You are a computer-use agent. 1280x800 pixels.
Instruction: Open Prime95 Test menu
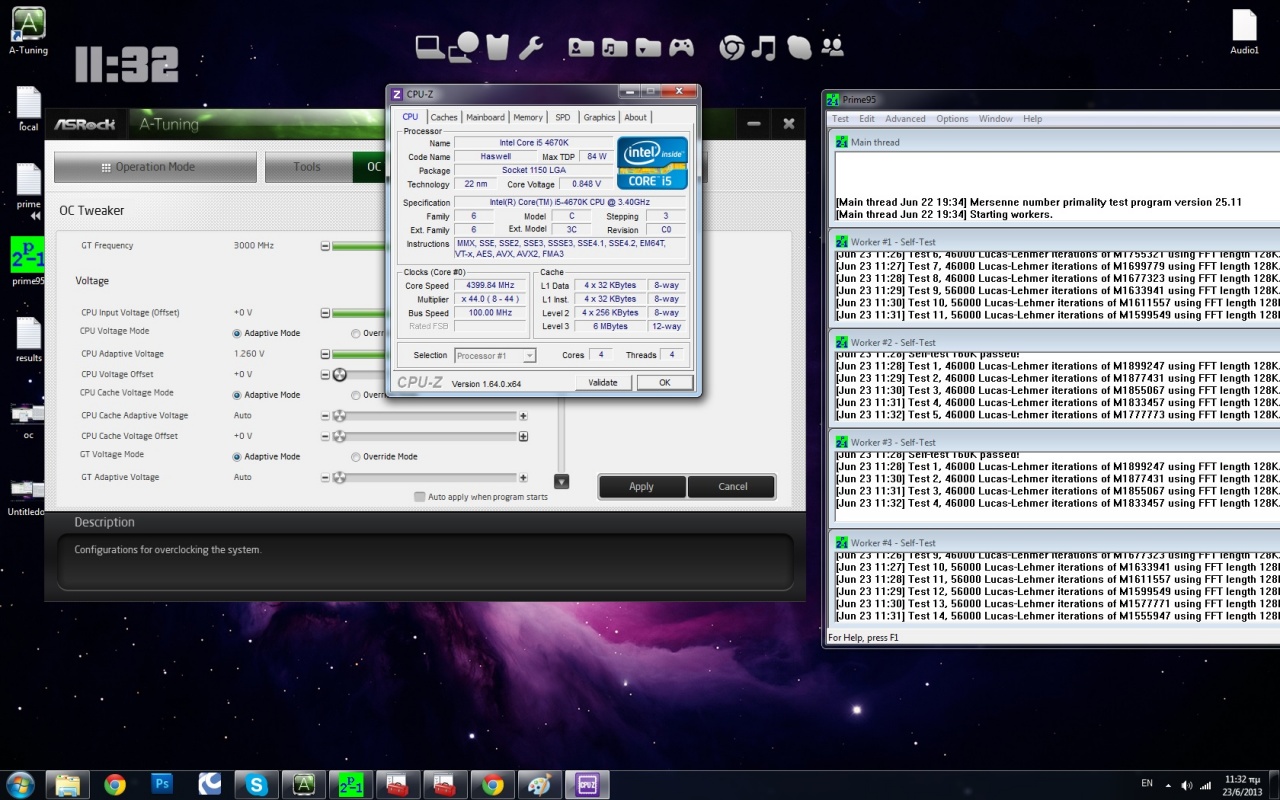point(841,119)
